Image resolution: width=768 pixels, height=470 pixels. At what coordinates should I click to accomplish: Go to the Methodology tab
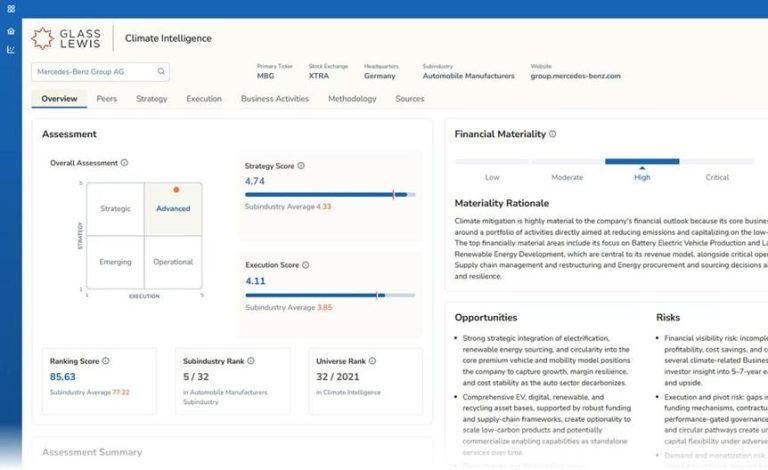pos(352,99)
